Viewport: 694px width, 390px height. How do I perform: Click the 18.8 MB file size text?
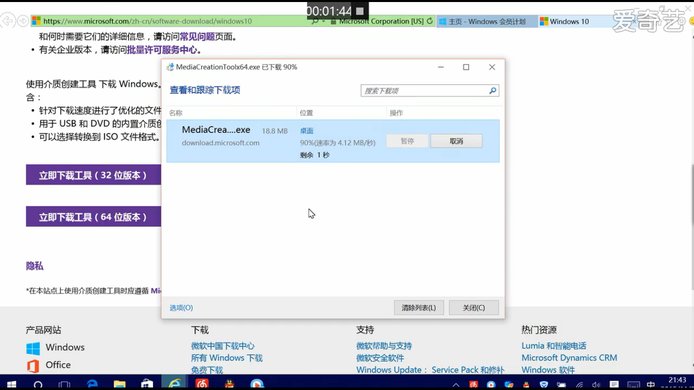[x=274, y=131]
